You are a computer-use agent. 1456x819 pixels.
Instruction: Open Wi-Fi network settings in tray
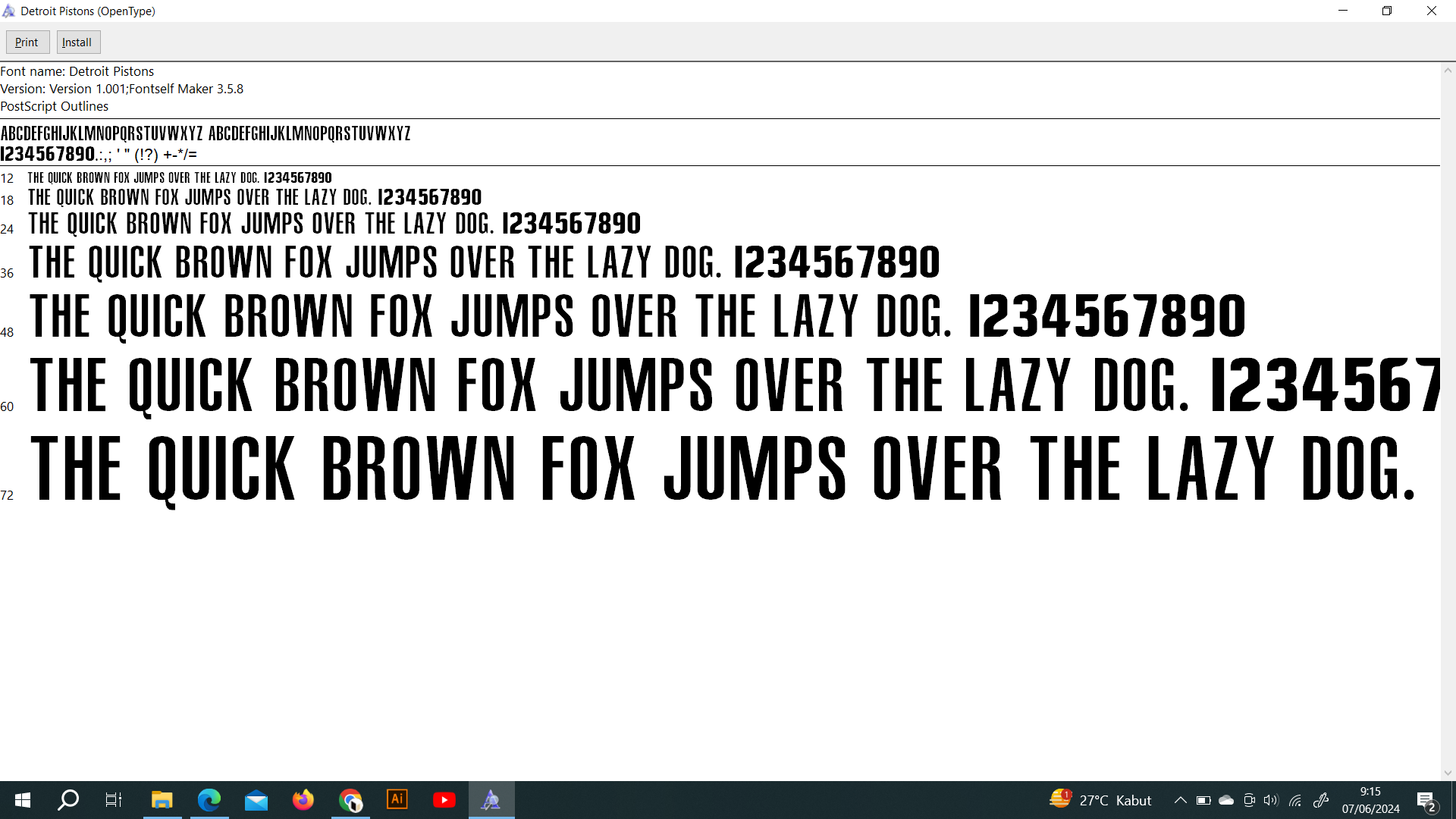point(1295,800)
